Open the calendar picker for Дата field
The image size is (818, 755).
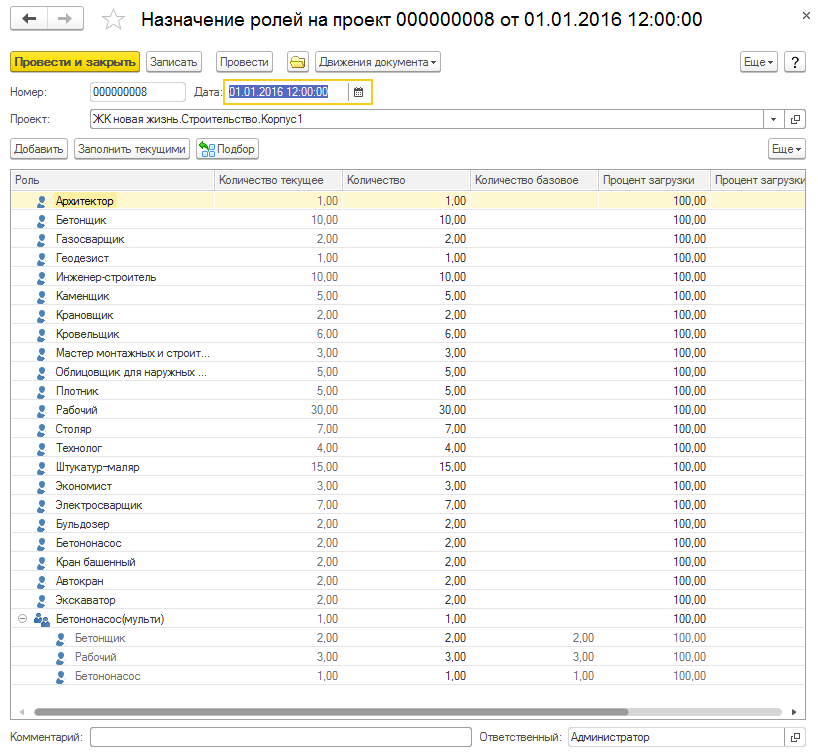(358, 92)
